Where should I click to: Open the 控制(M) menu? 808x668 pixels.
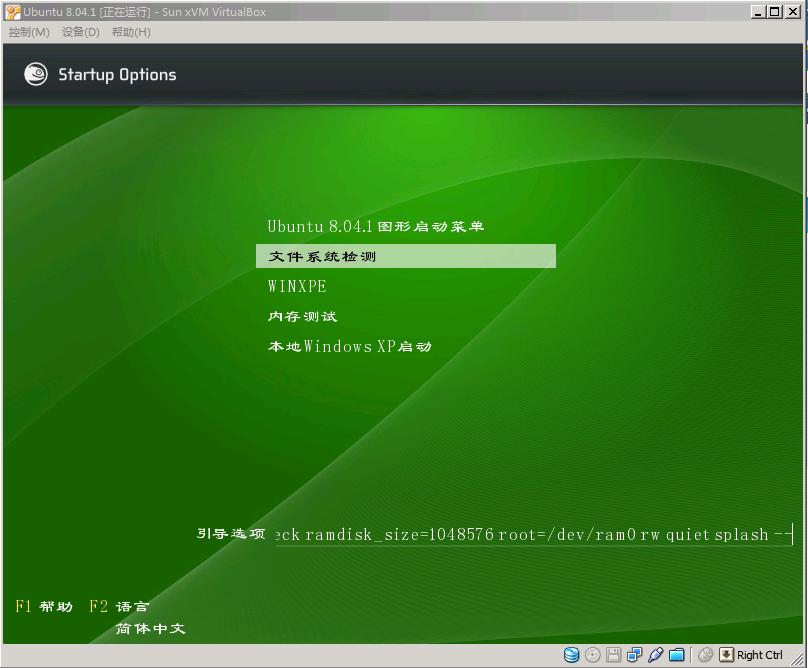click(29, 32)
